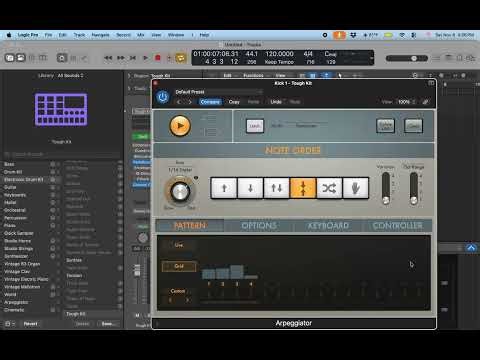Open the Default Preset dropdown
This screenshot has height=360, width=480.
pos(218,92)
